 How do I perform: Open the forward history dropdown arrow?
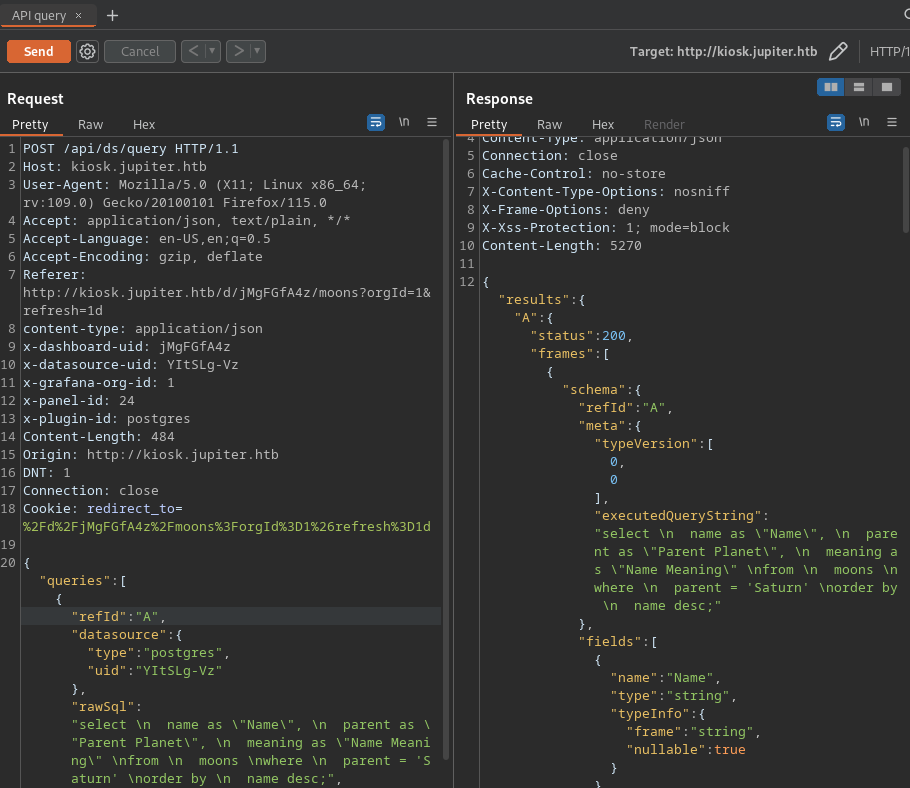pos(257,51)
